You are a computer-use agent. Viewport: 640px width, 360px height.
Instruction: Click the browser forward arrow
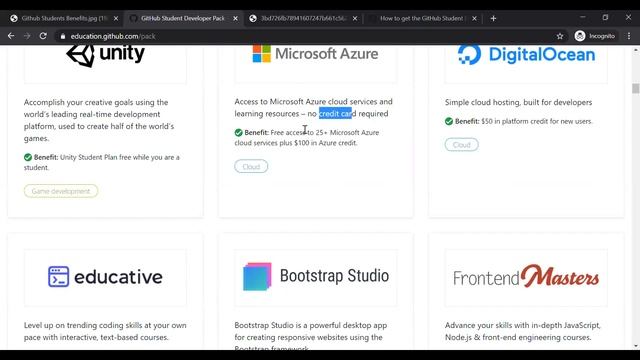(27, 36)
